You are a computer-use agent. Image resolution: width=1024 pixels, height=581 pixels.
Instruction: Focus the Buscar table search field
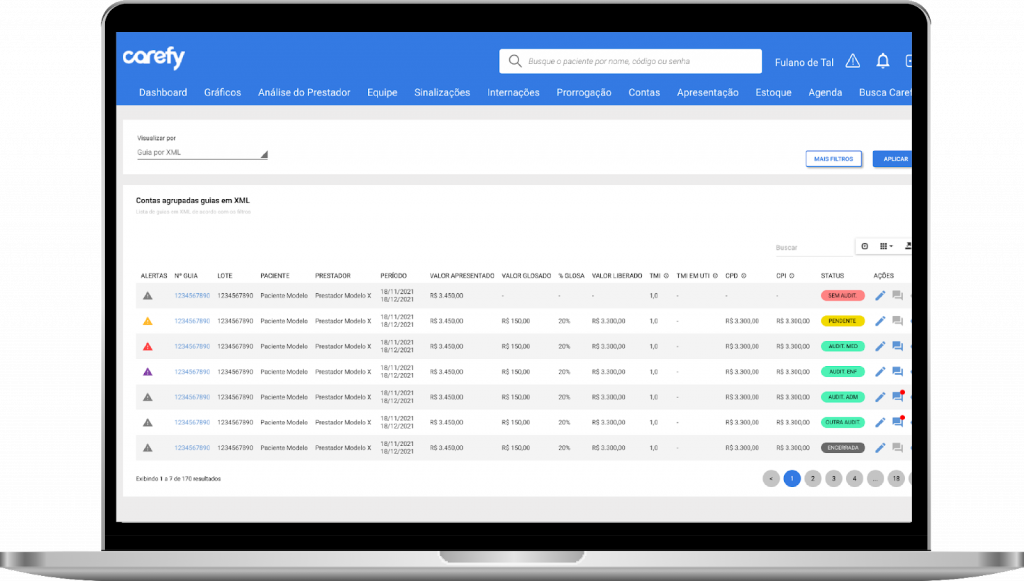pyautogui.click(x=812, y=247)
